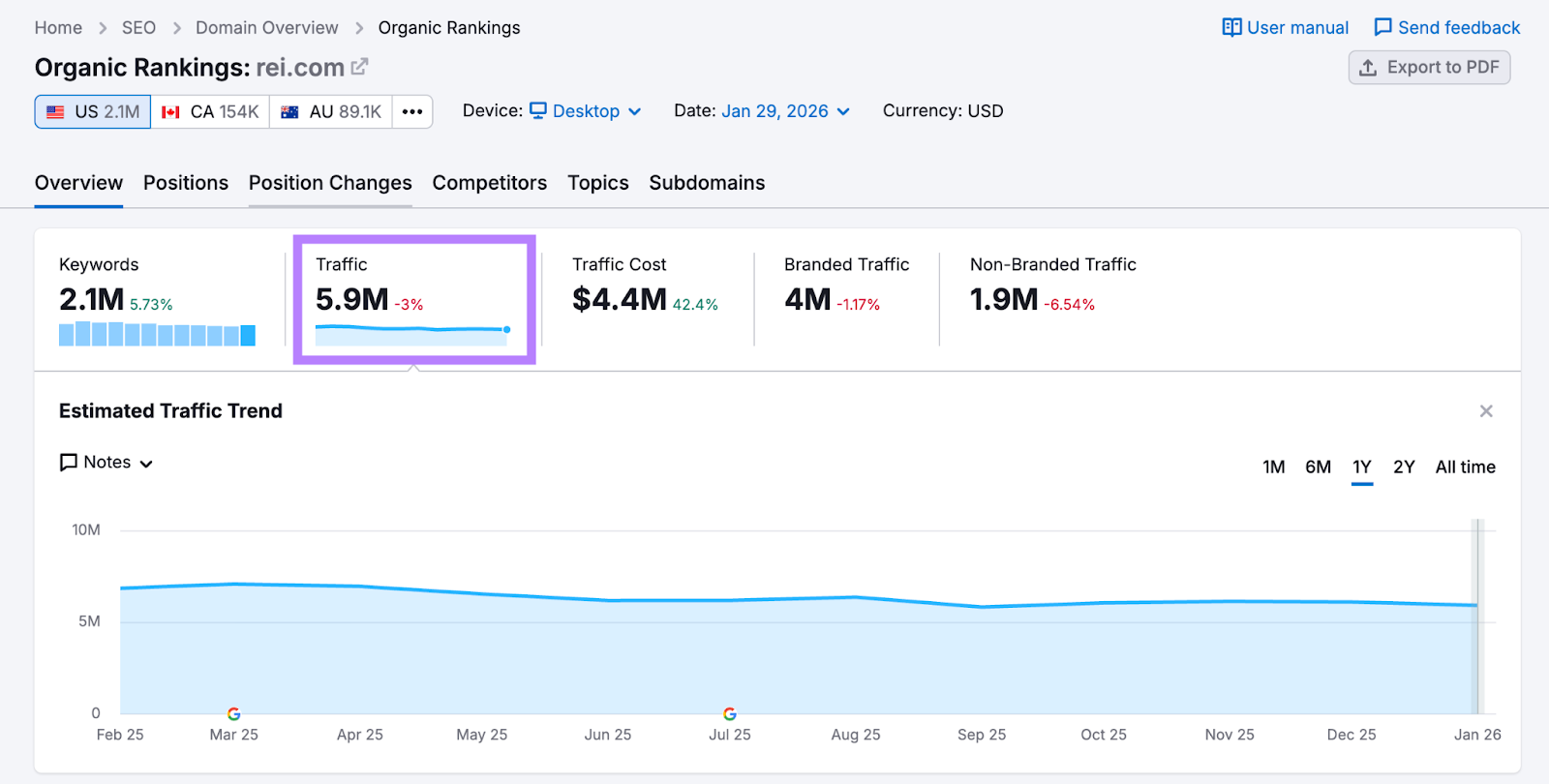Viewport: 1549px width, 784px height.
Task: Click the Google update marker at Mar 25
Action: tap(233, 714)
